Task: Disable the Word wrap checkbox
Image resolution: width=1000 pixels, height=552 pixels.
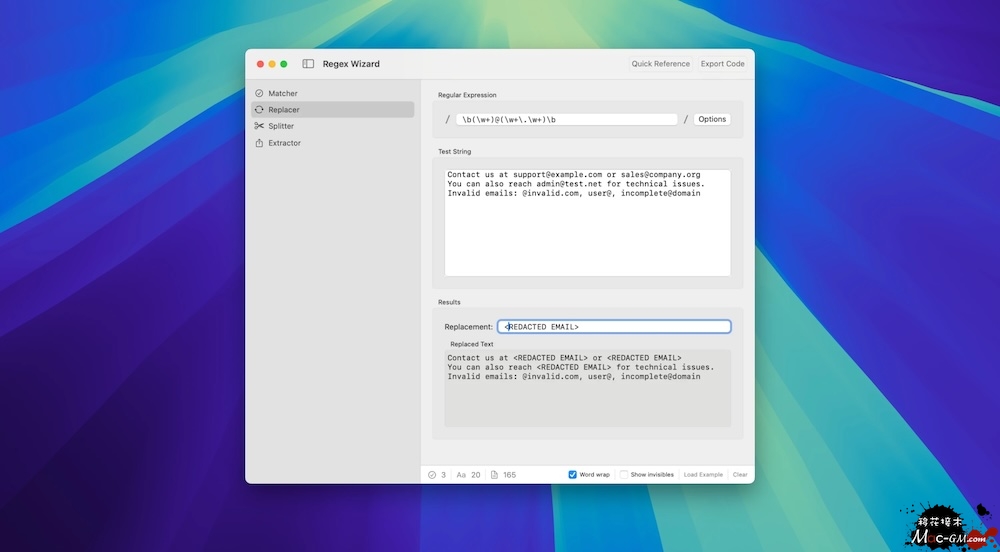Action: pyautogui.click(x=573, y=475)
